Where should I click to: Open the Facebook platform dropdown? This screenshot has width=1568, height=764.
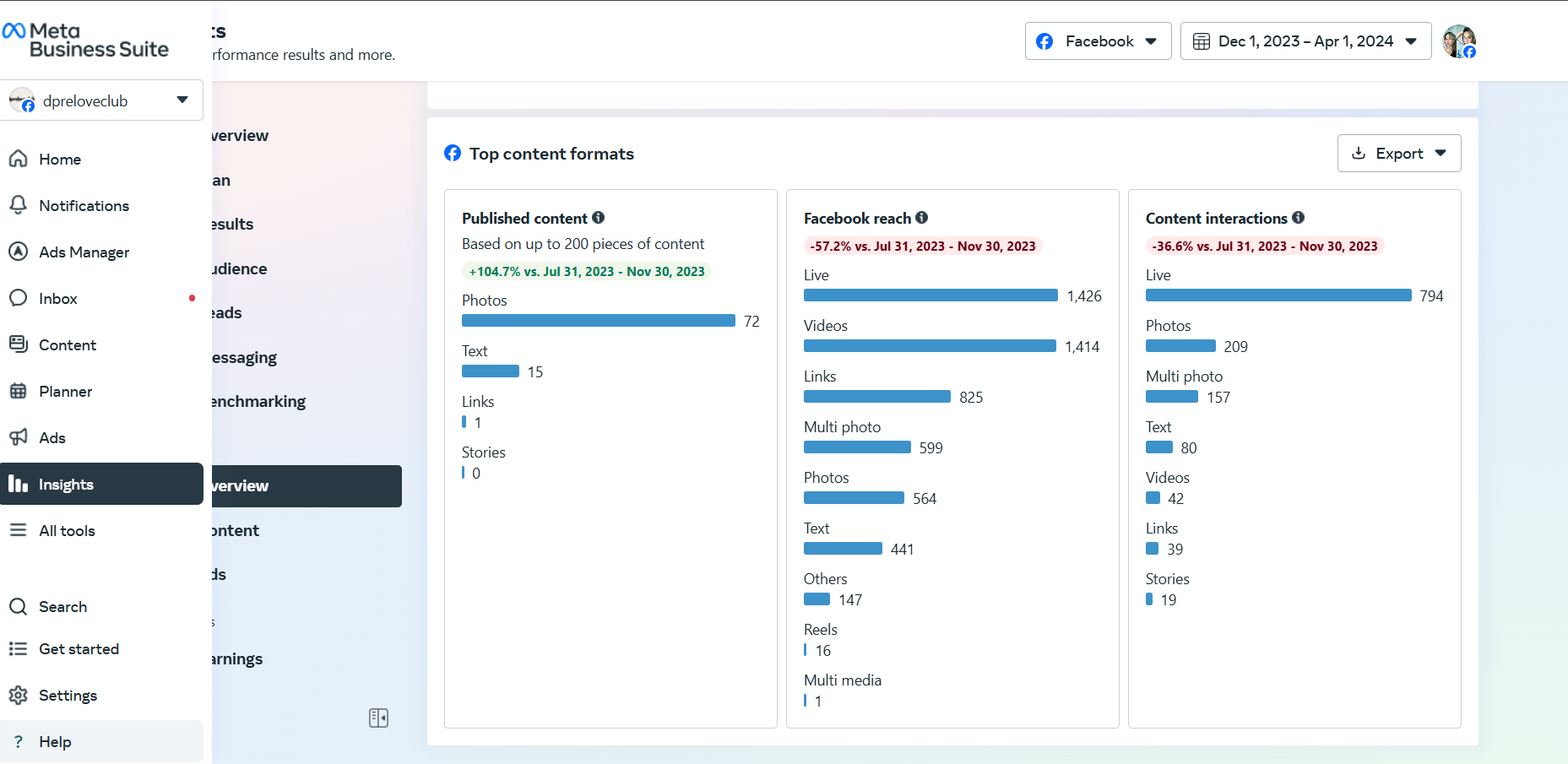(1098, 41)
